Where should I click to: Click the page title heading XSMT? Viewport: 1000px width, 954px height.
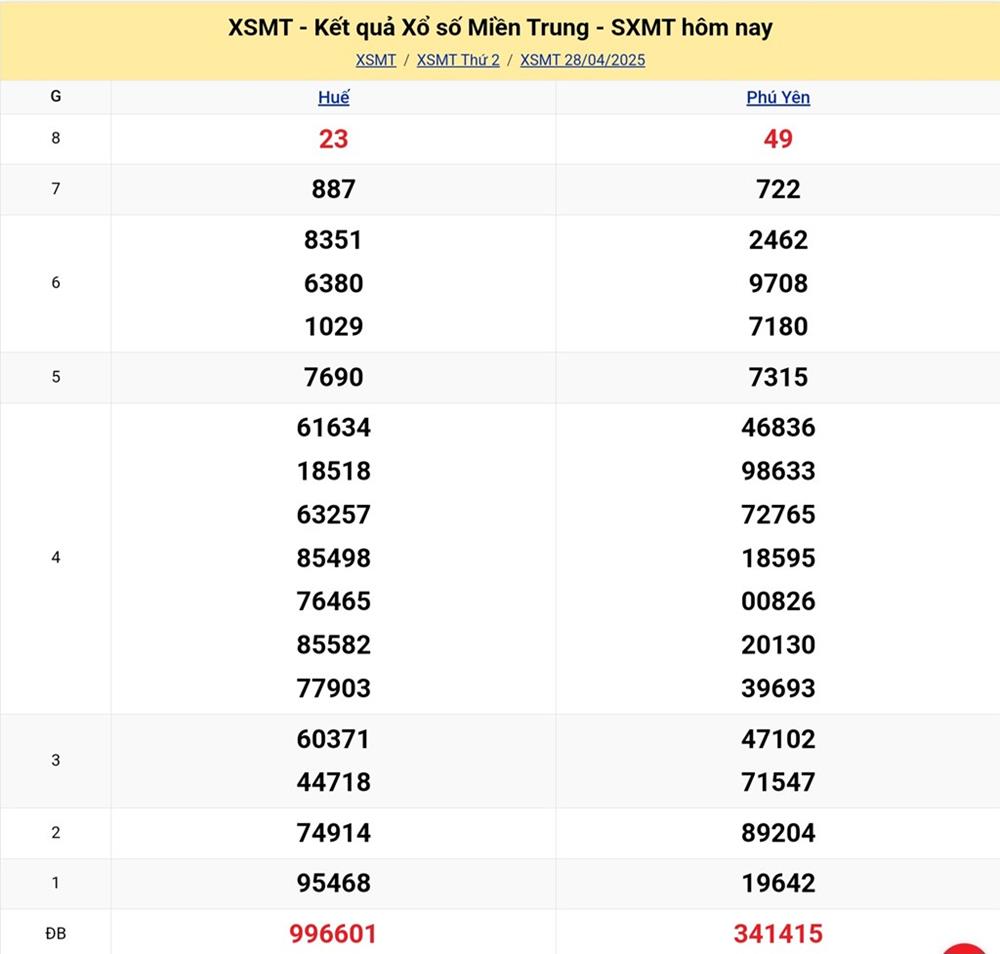coord(500,28)
